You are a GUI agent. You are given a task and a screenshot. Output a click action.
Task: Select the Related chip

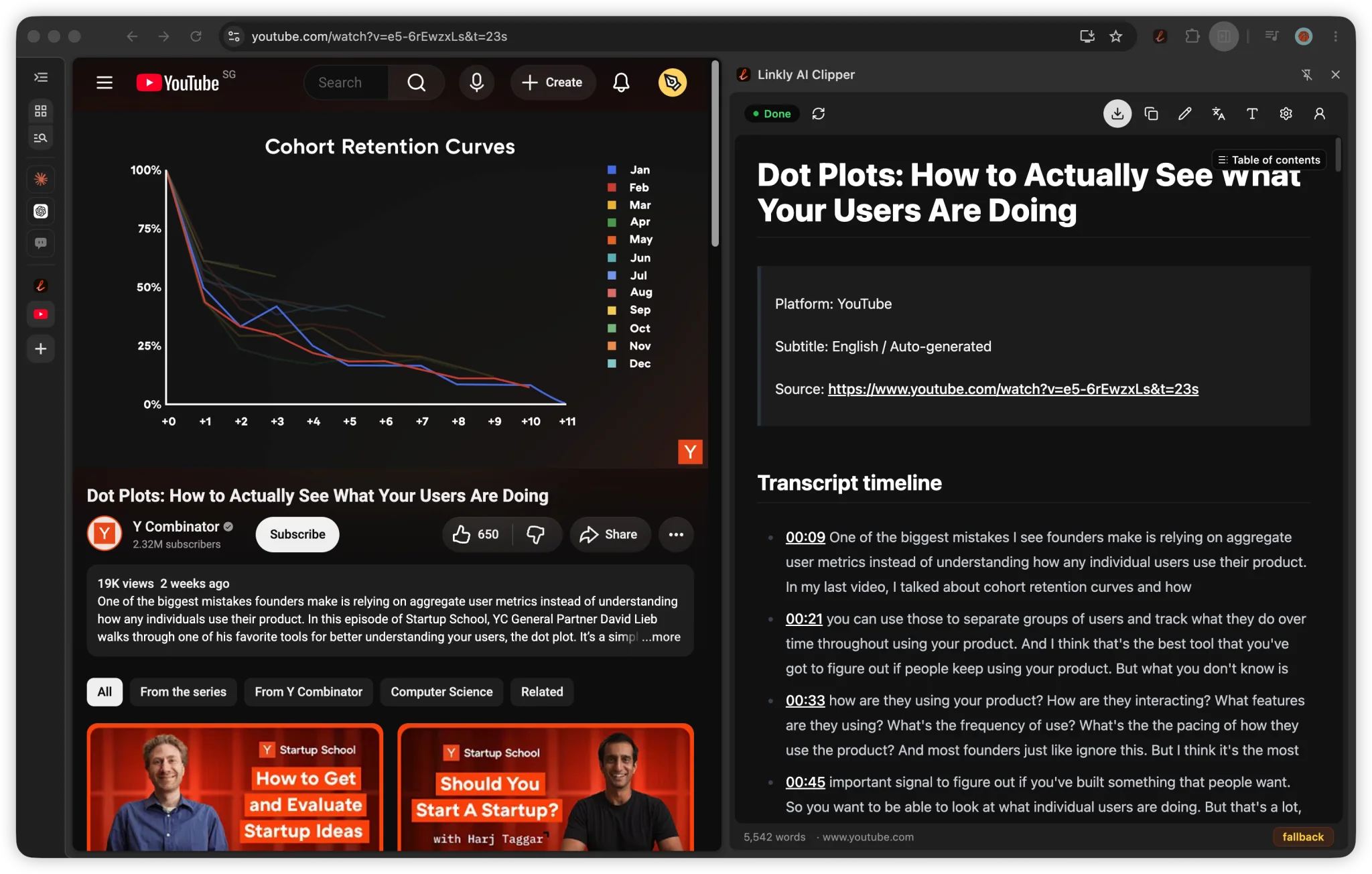coord(542,692)
